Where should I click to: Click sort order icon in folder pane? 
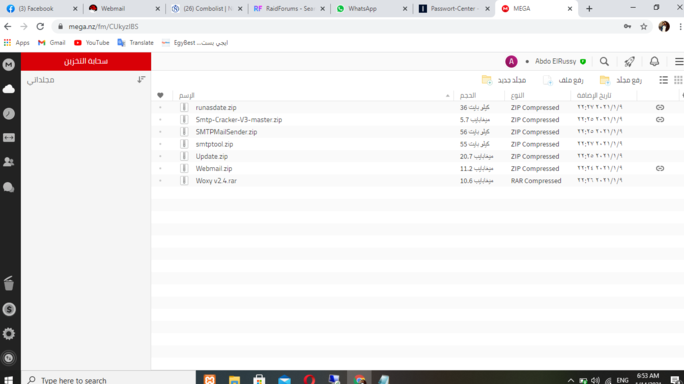click(x=141, y=79)
